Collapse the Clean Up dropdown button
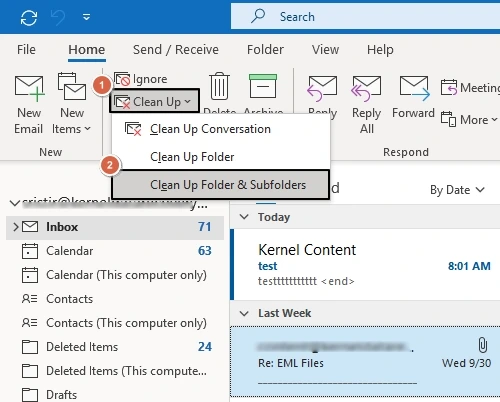The height and width of the screenshot is (402, 500). tap(154, 101)
